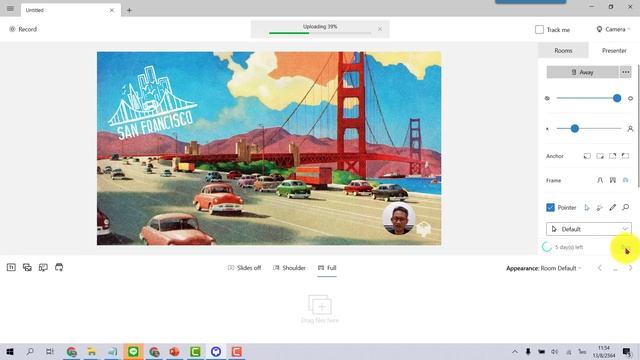The width and height of the screenshot is (640, 360).
Task: Select the pointer with trail tool
Action: [600, 207]
